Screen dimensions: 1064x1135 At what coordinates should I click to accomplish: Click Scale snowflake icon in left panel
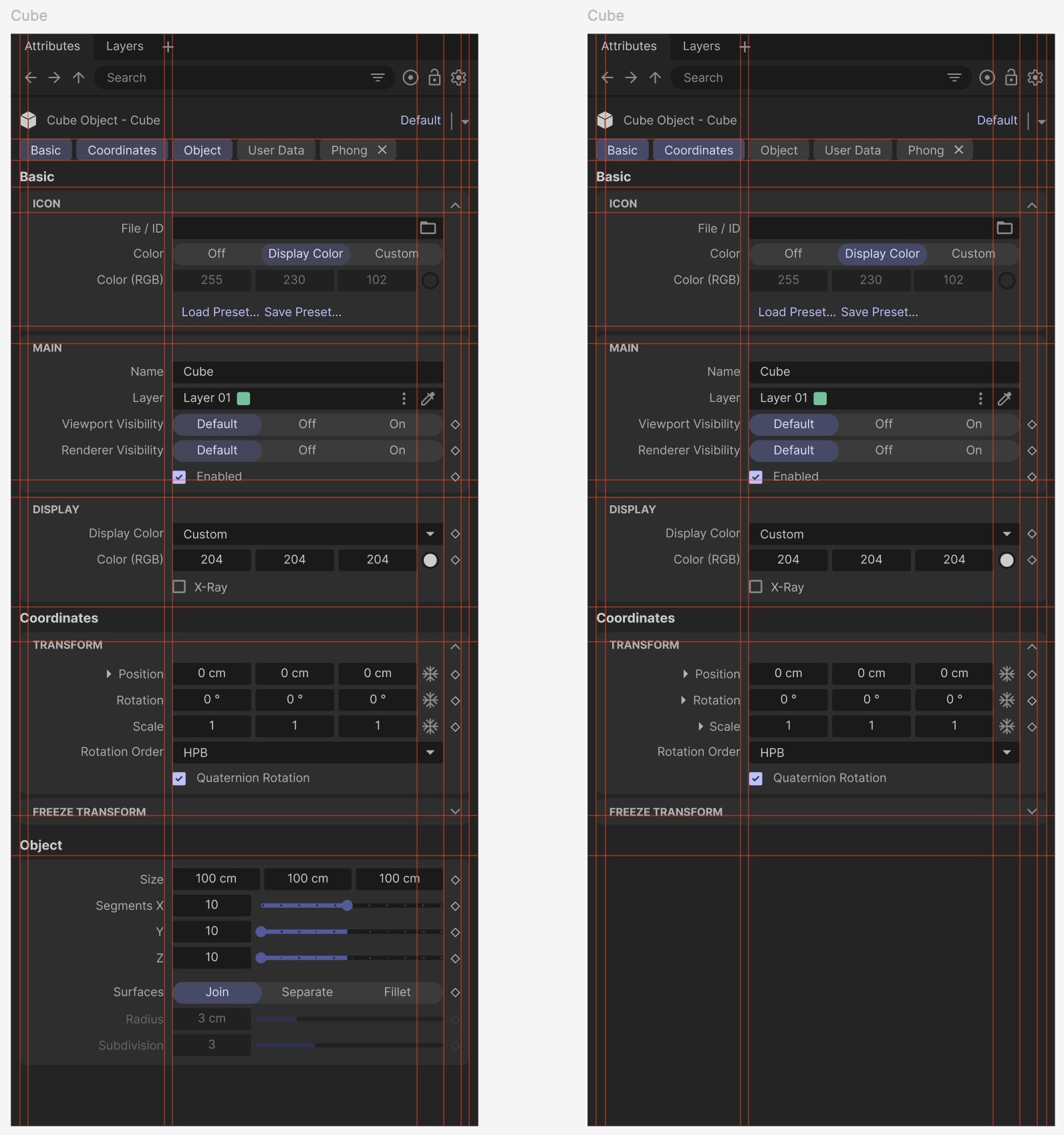click(430, 726)
